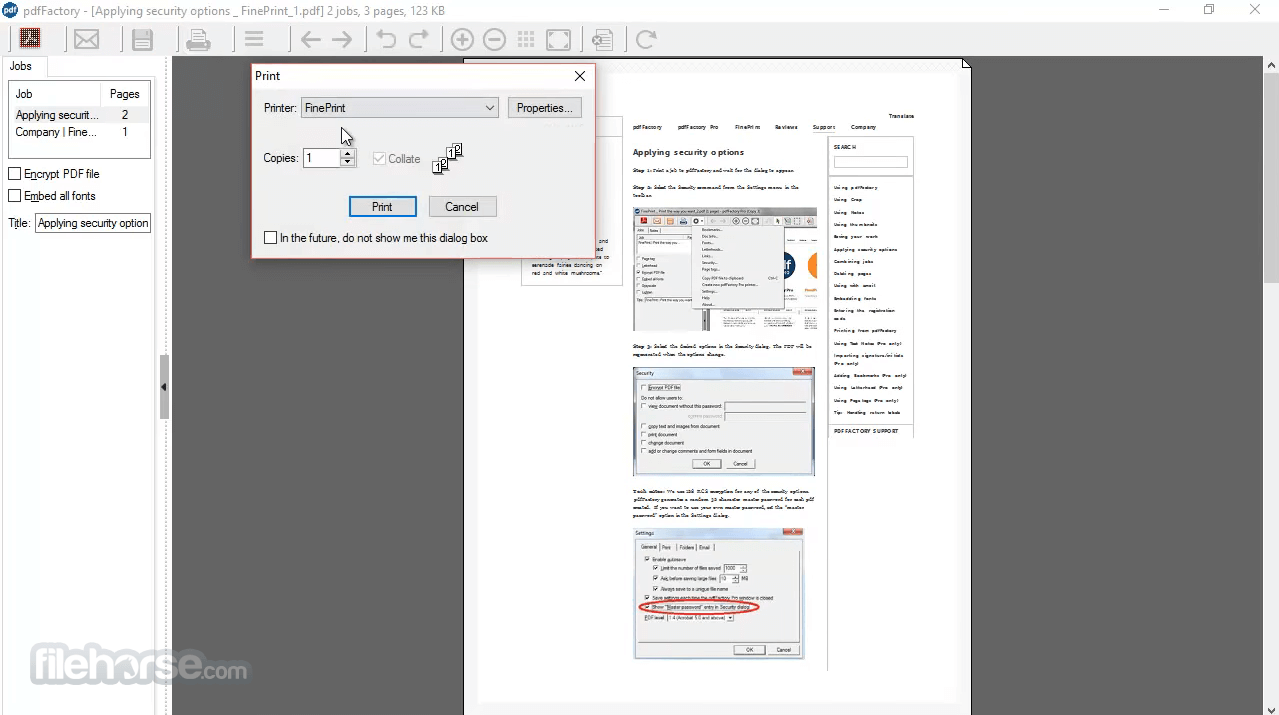Check 'do not show me this dialog box'
This screenshot has height=715, width=1279.
coord(270,238)
